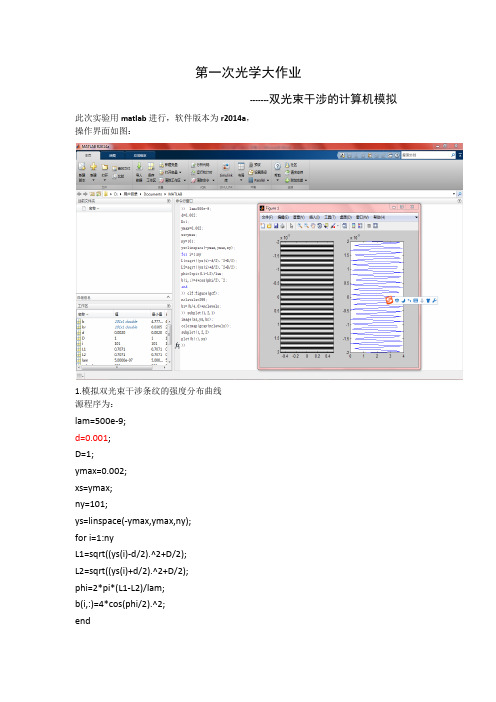The height and width of the screenshot is (702, 496).
Task: Click the back arrow in MATLAB address bar
Action: pyautogui.click(x=79, y=194)
